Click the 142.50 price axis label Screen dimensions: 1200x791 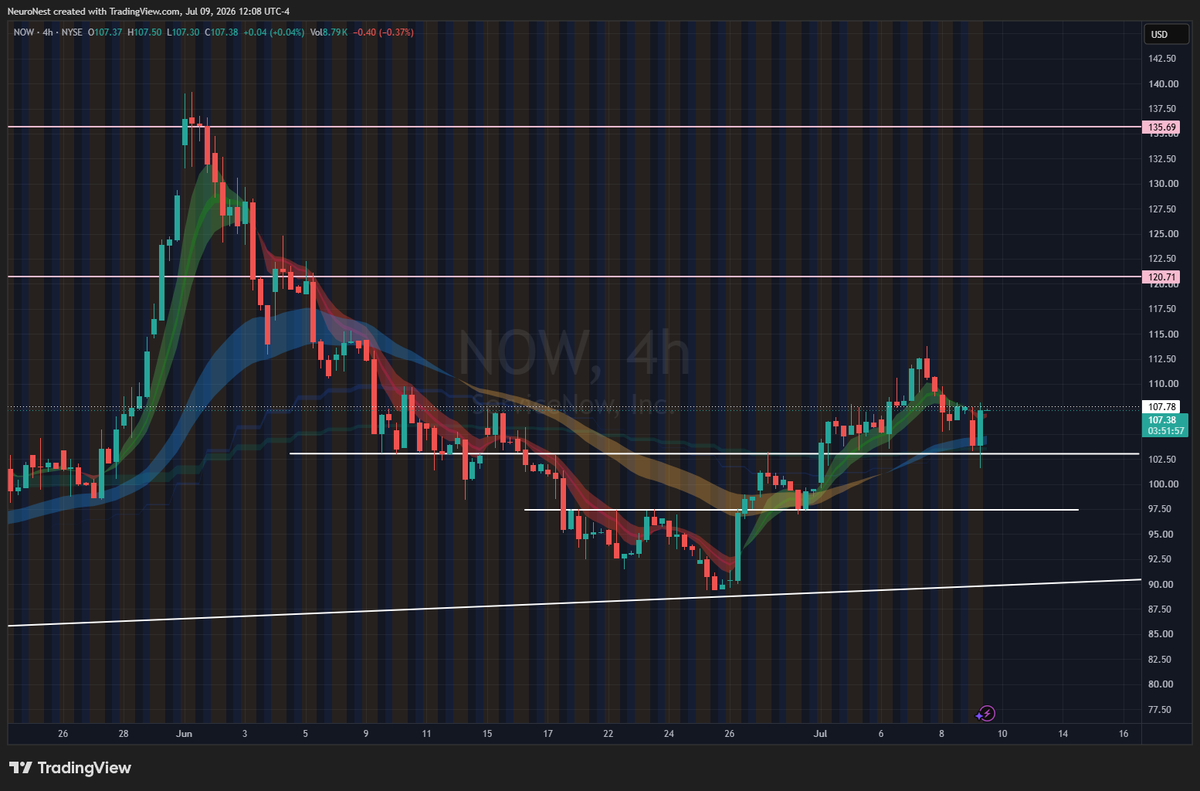1160,59
